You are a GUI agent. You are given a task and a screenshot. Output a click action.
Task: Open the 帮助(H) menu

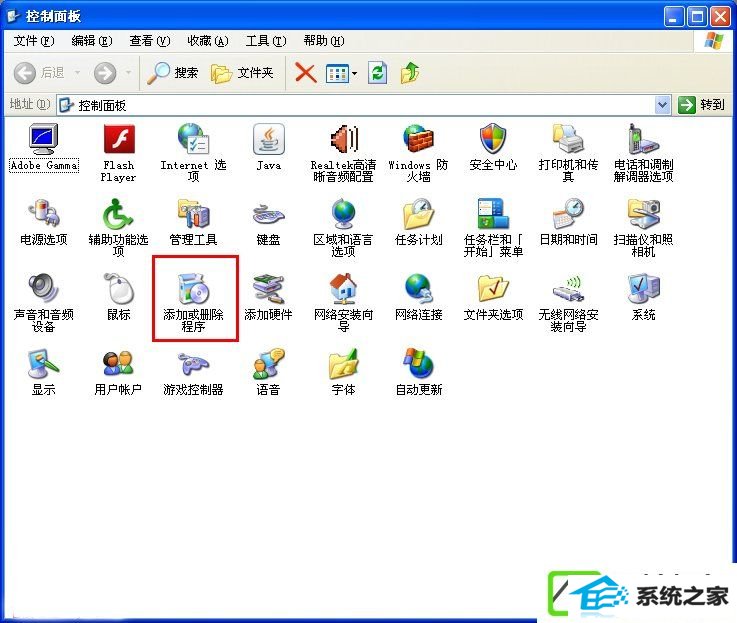pyautogui.click(x=324, y=41)
